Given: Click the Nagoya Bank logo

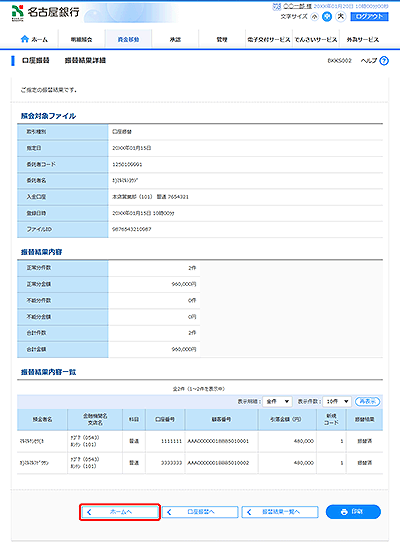Looking at the screenshot, I should pos(45,12).
